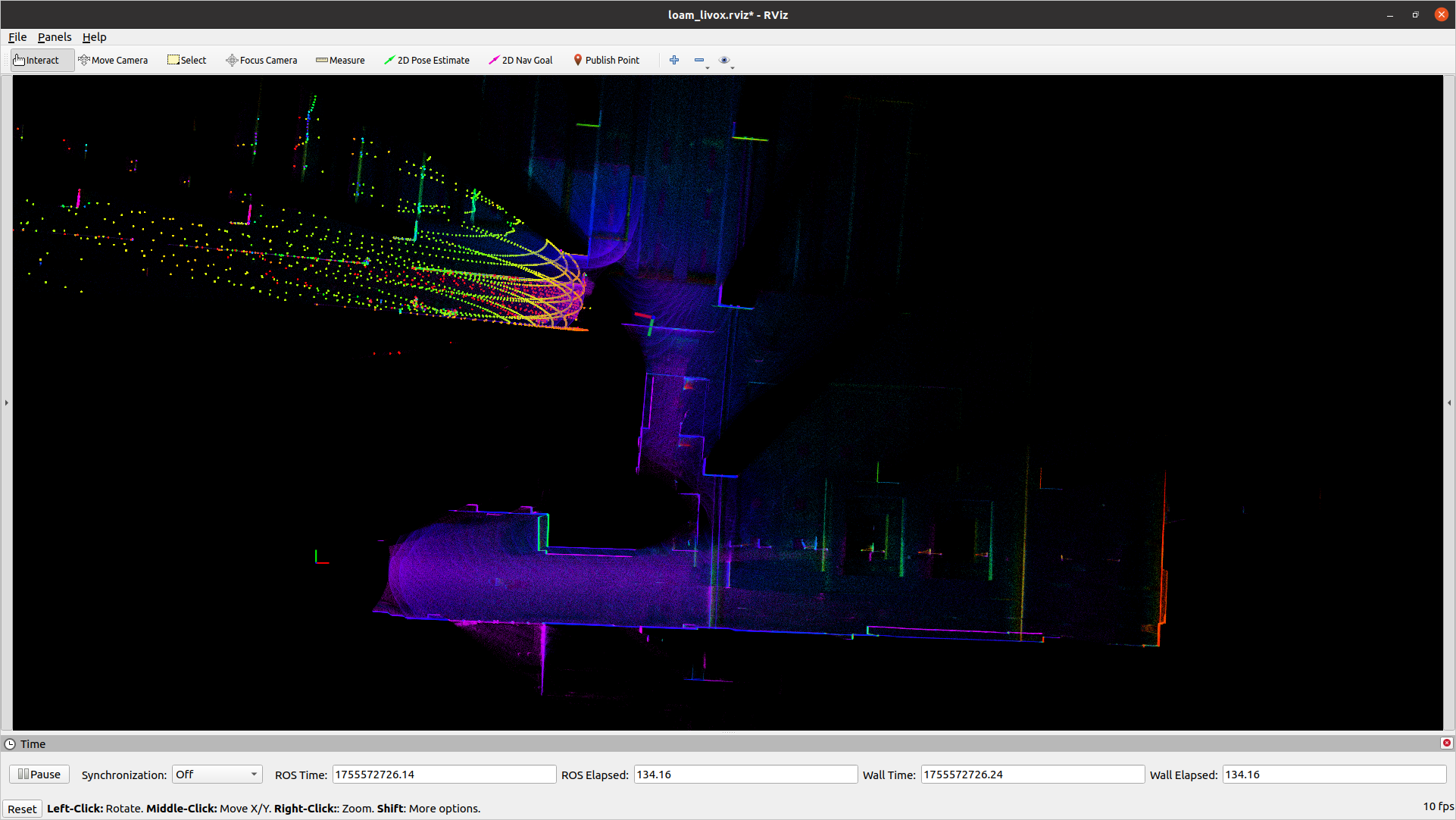Expand the collapsed right side panel

coord(1449,402)
